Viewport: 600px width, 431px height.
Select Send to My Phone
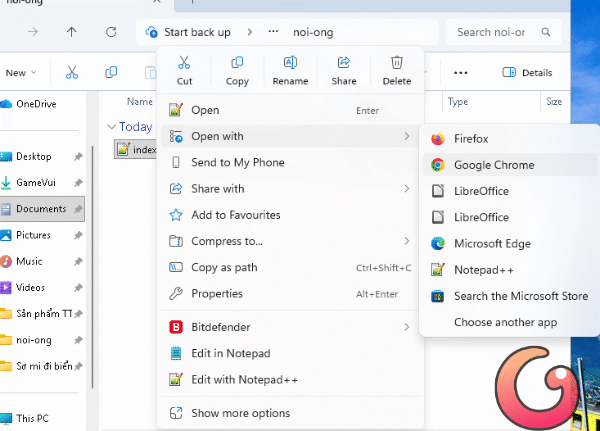coord(290,162)
